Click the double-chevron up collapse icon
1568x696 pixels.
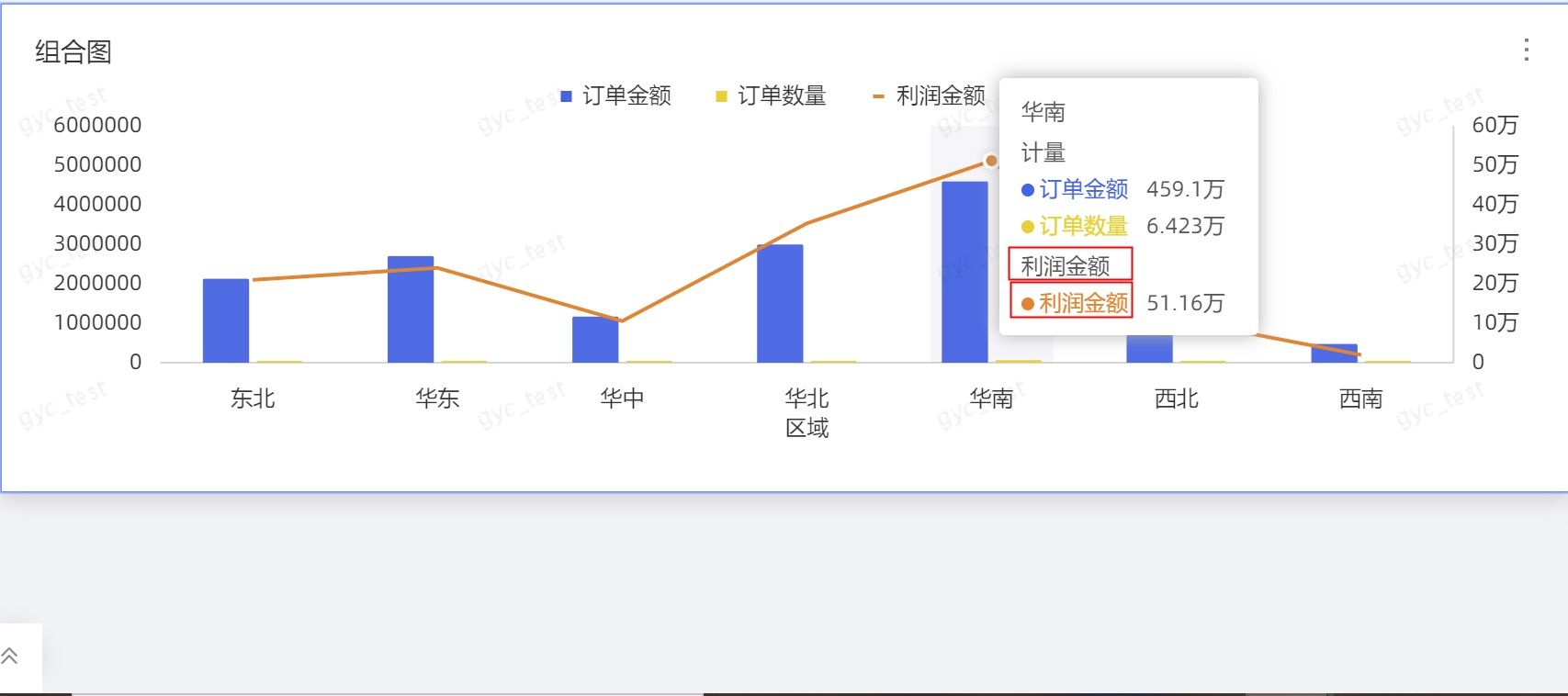(10, 656)
